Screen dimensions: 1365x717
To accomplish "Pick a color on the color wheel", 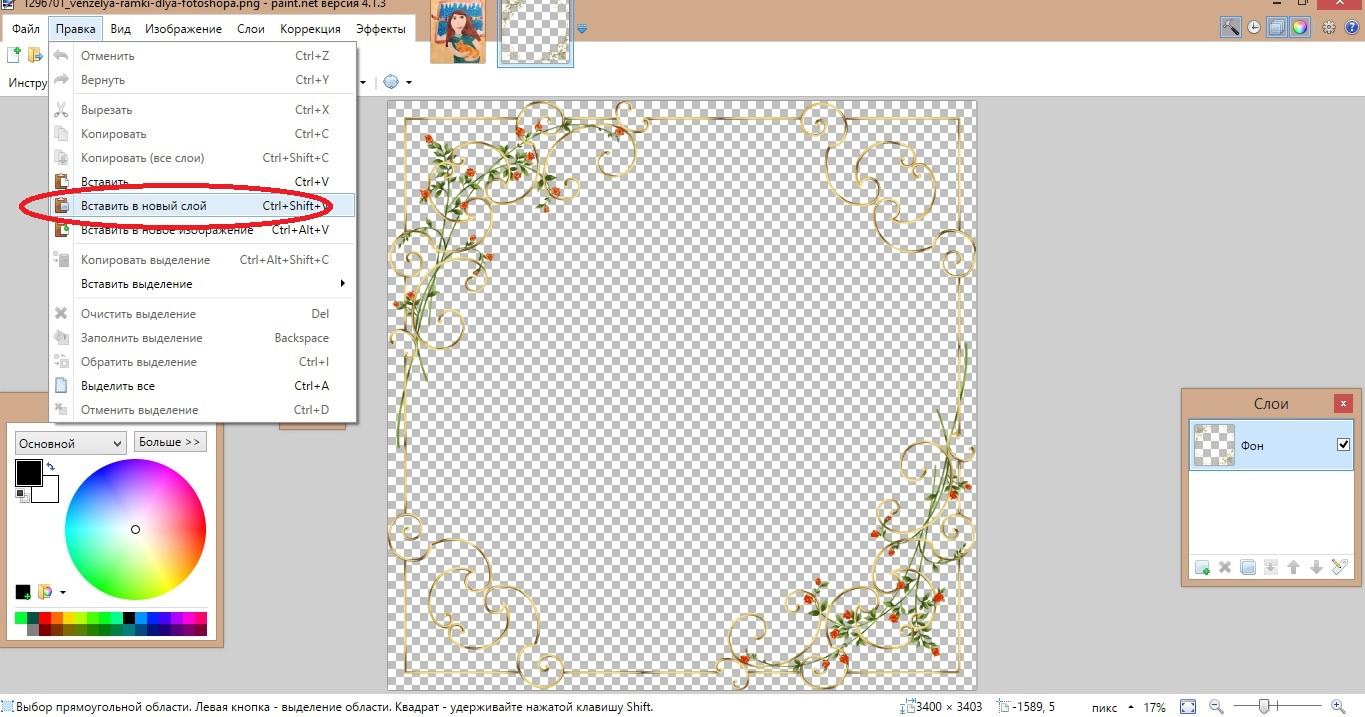I will (x=135, y=529).
